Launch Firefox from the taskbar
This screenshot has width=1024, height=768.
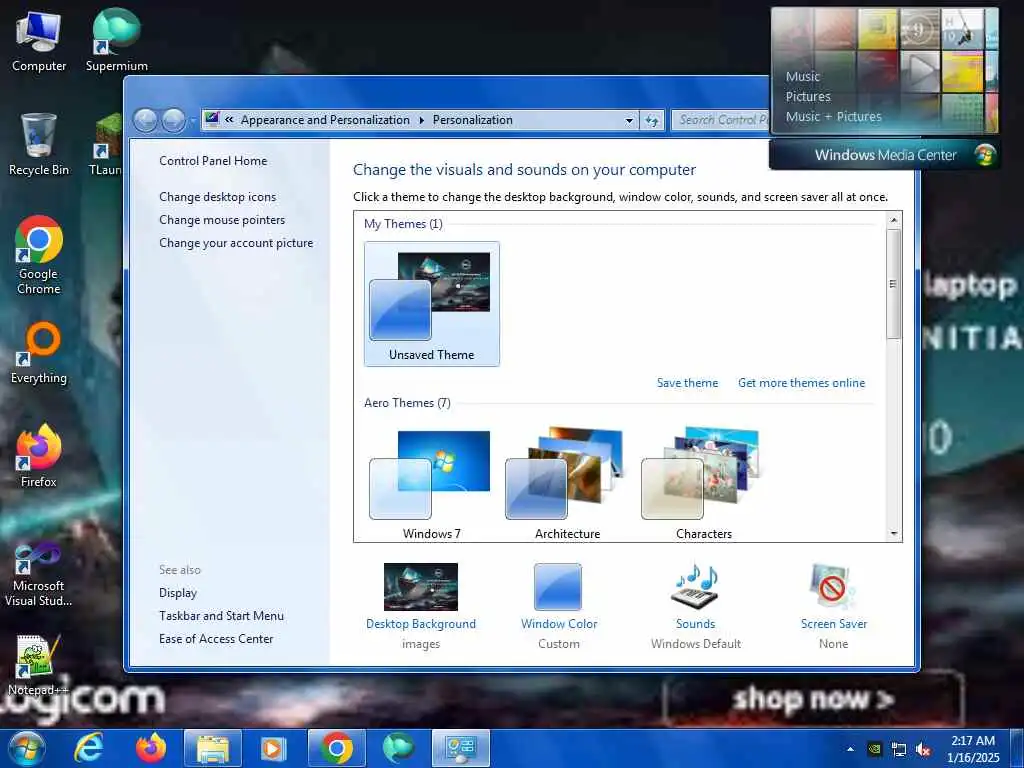[151, 748]
